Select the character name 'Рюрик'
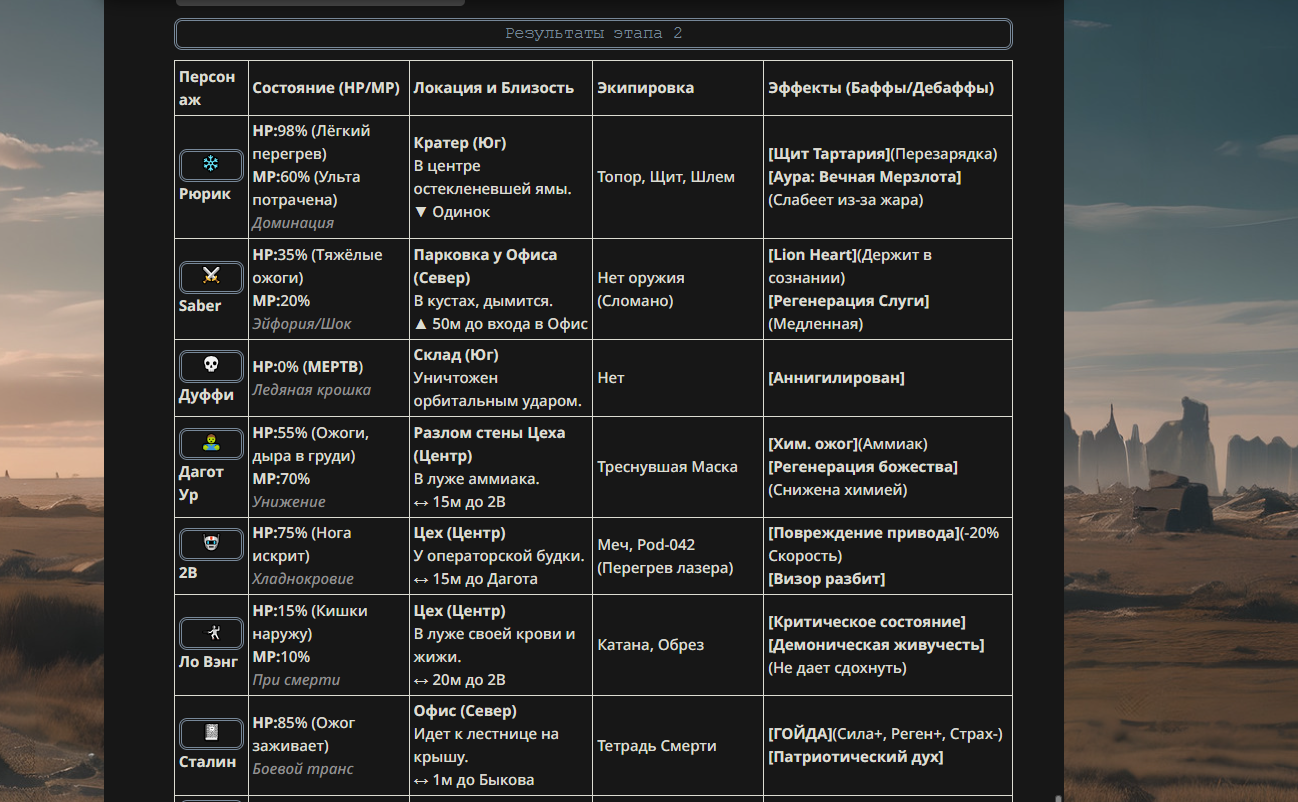 pos(205,194)
